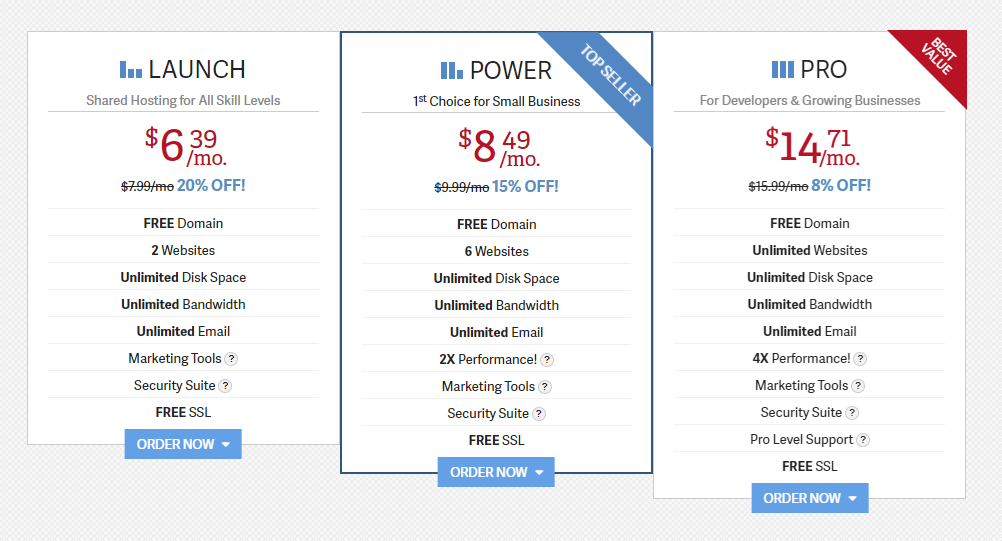Click help icon beside Pro Security Suite

(852, 413)
